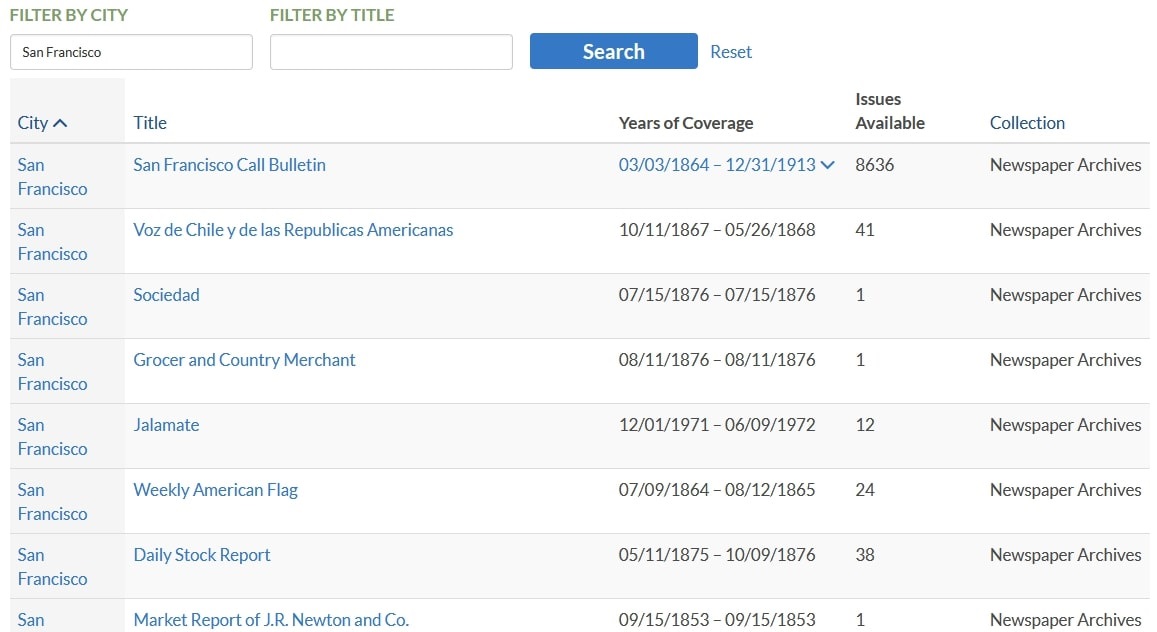Click the Issues Available column header

tap(890, 111)
